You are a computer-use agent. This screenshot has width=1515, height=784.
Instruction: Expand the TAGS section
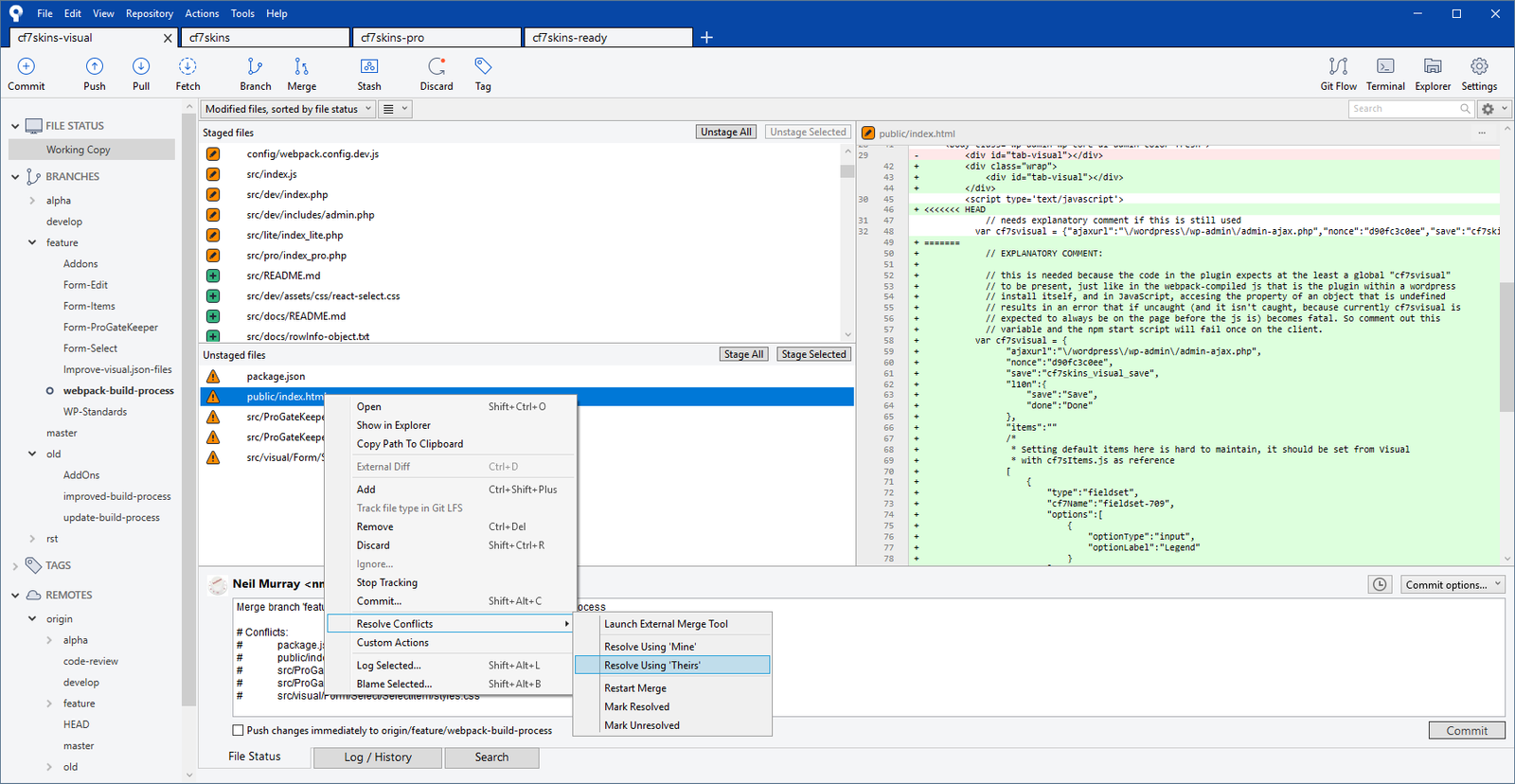pos(15,566)
